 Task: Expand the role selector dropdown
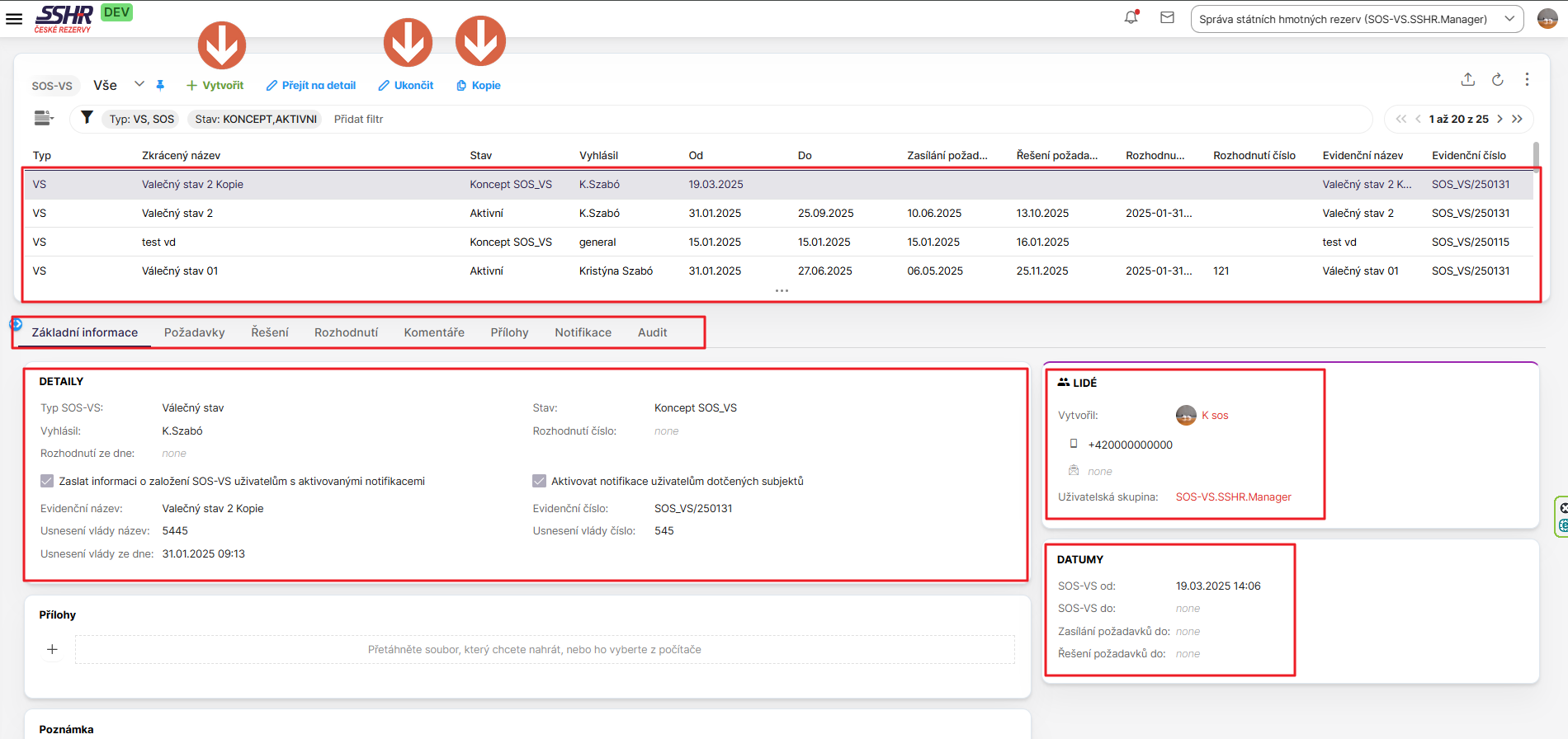pos(1509,19)
